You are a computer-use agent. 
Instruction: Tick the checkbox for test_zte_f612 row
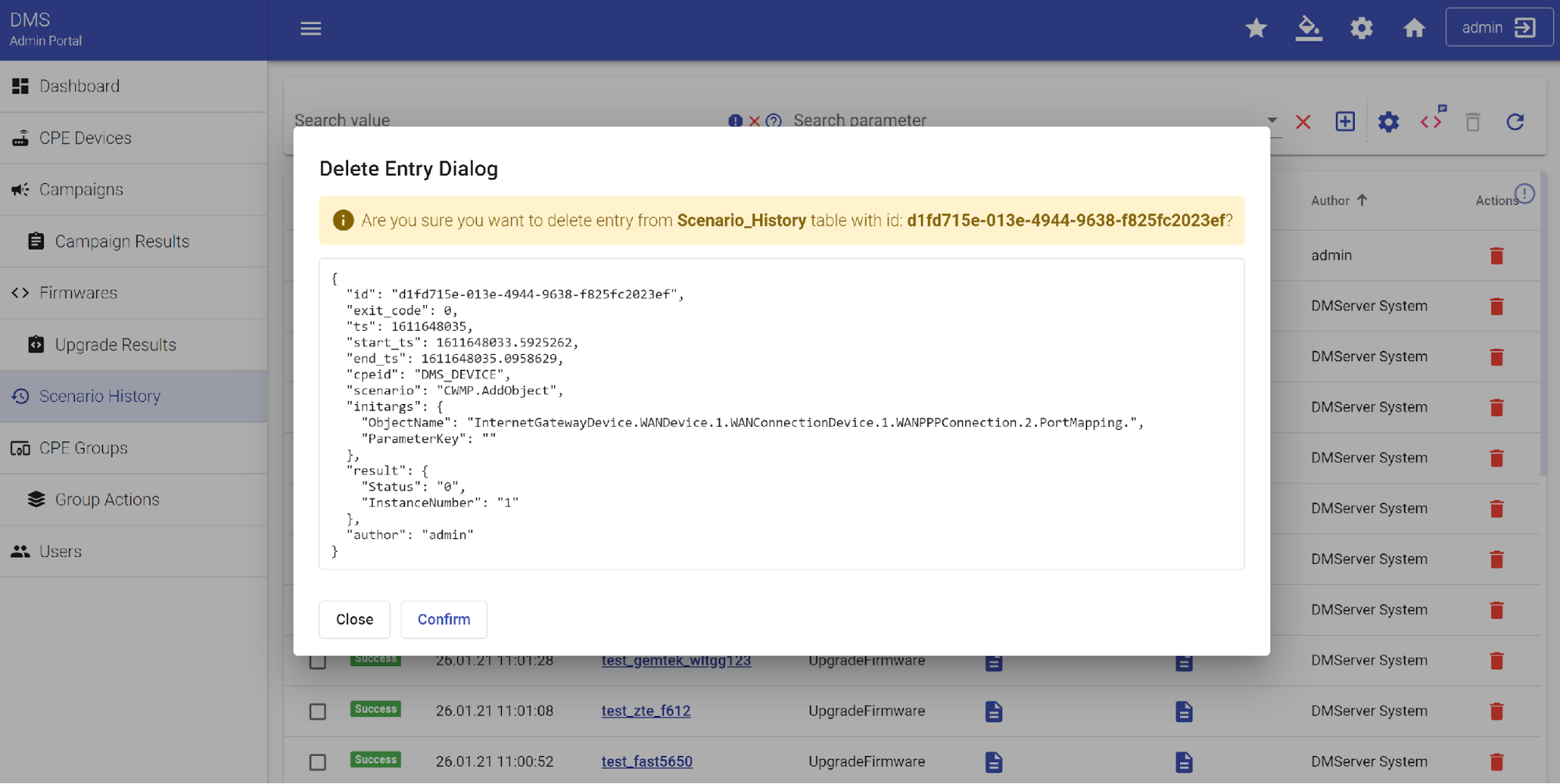click(318, 711)
